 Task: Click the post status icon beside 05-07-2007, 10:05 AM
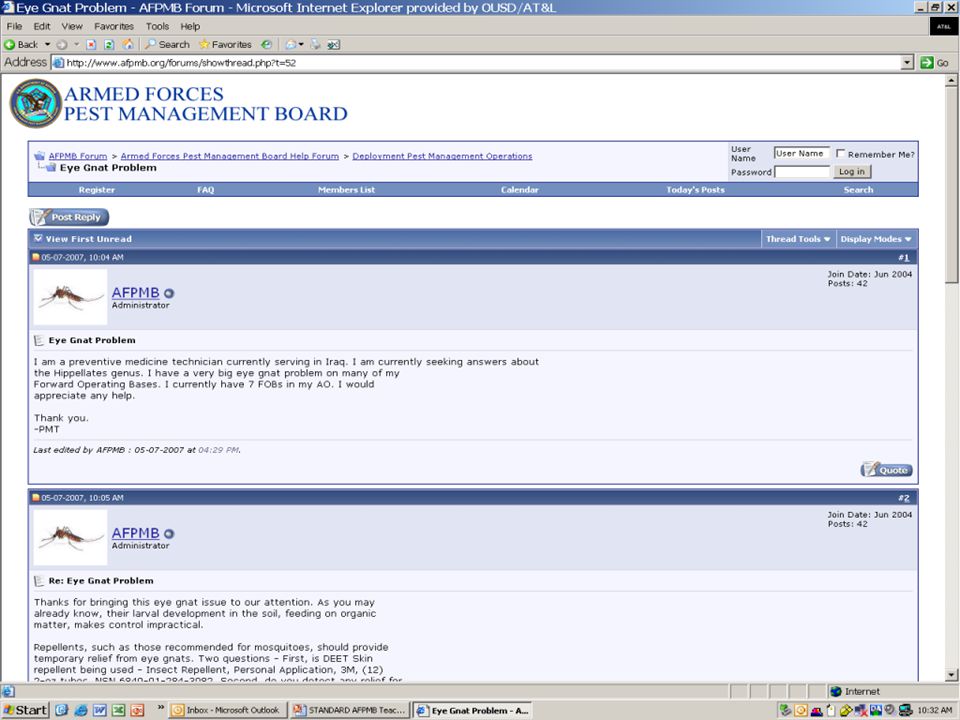[x=36, y=498]
